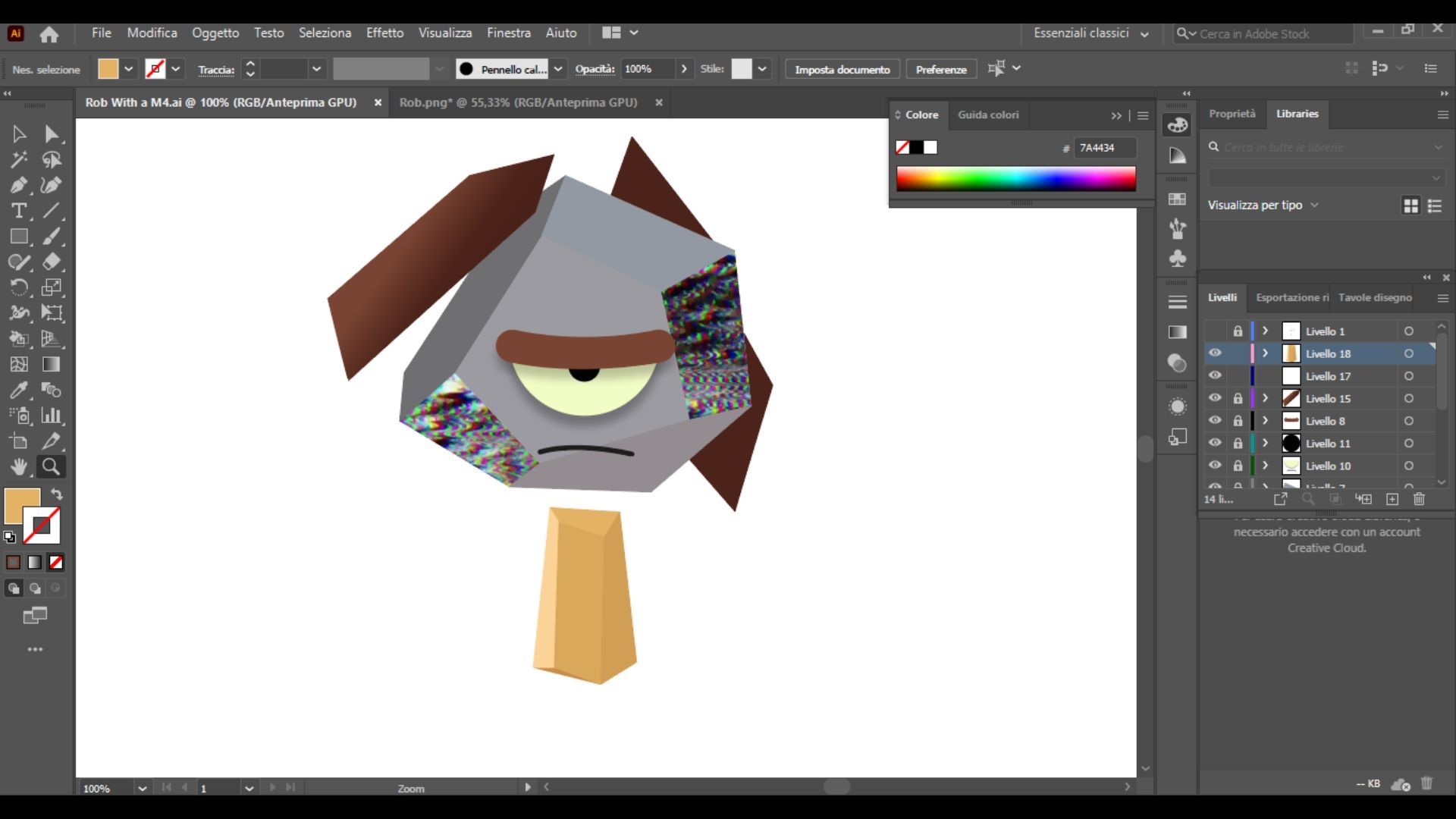Viewport: 1456px width, 819px height.
Task: Activate the Type tool
Action: point(19,211)
